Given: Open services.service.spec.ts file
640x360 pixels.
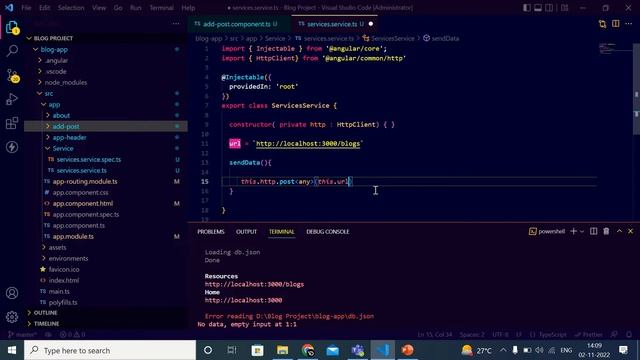Looking at the screenshot, I should [89, 160].
